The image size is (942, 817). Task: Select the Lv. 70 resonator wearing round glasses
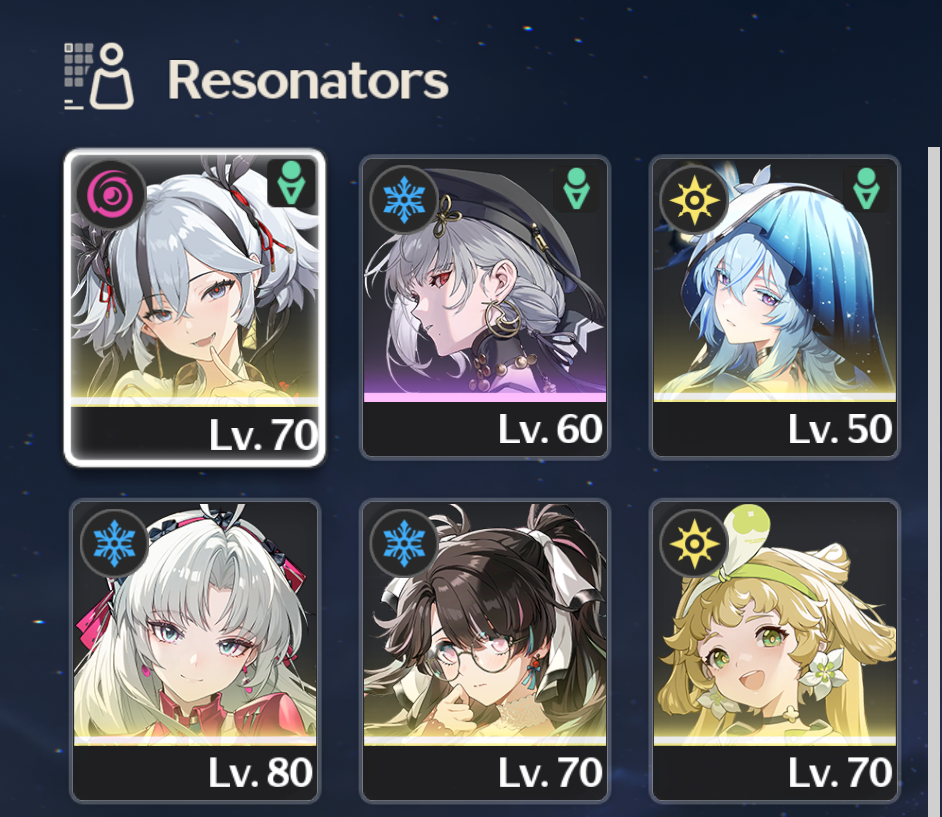485,651
